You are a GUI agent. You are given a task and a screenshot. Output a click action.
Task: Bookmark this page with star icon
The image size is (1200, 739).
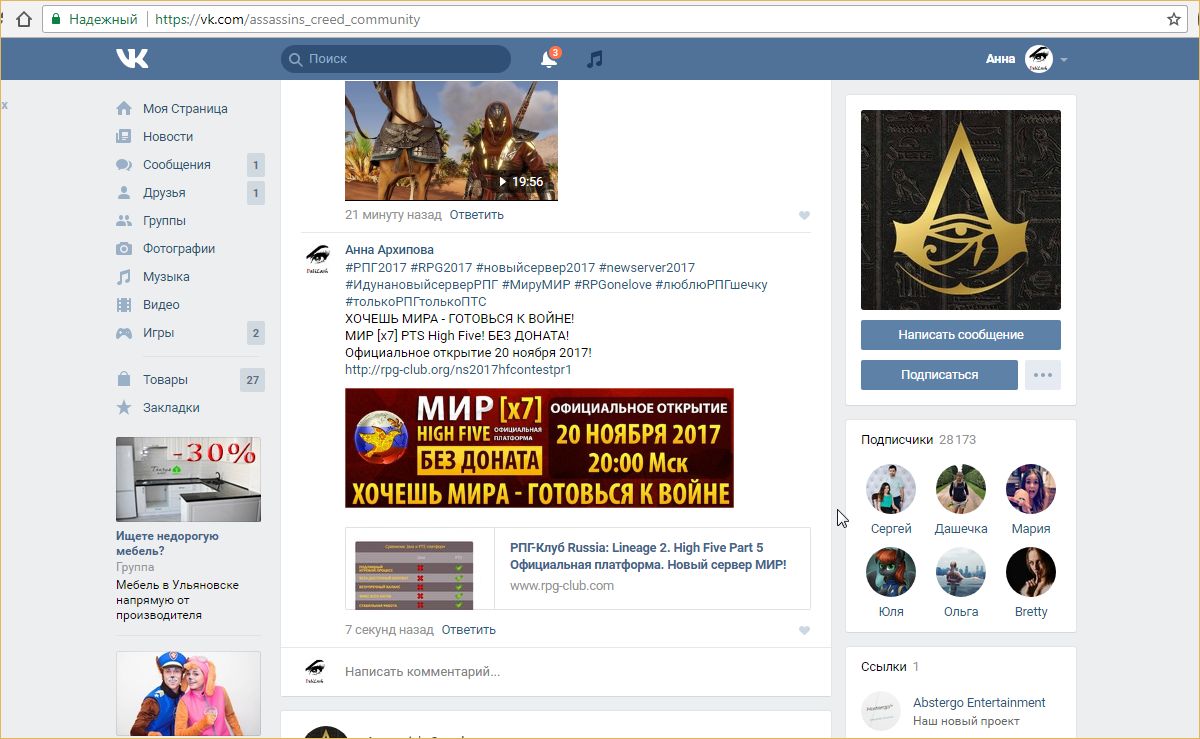[1174, 19]
